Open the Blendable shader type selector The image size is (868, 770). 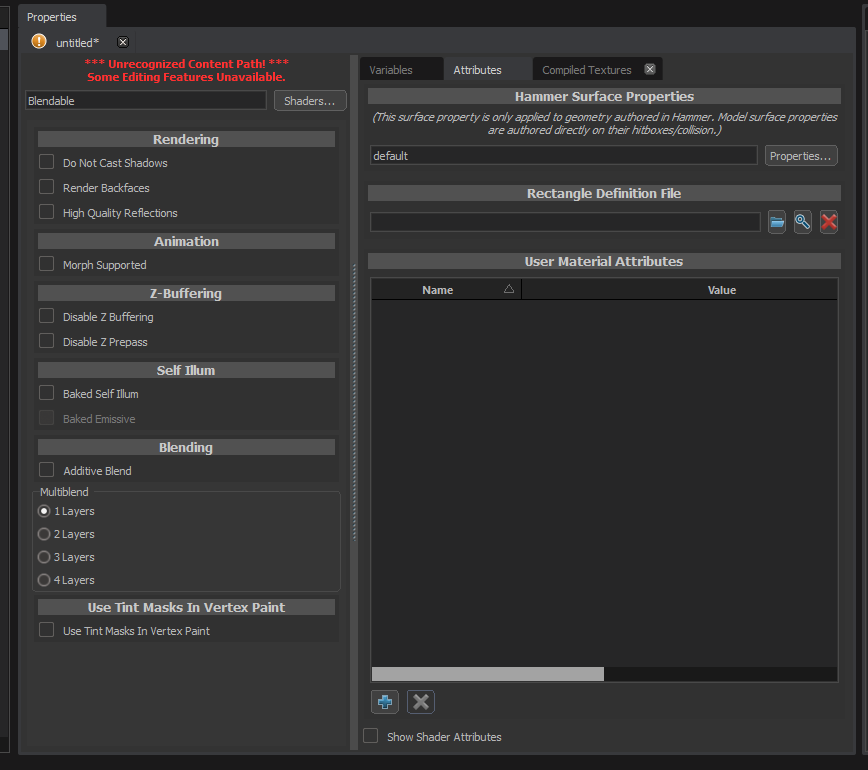[x=145, y=100]
